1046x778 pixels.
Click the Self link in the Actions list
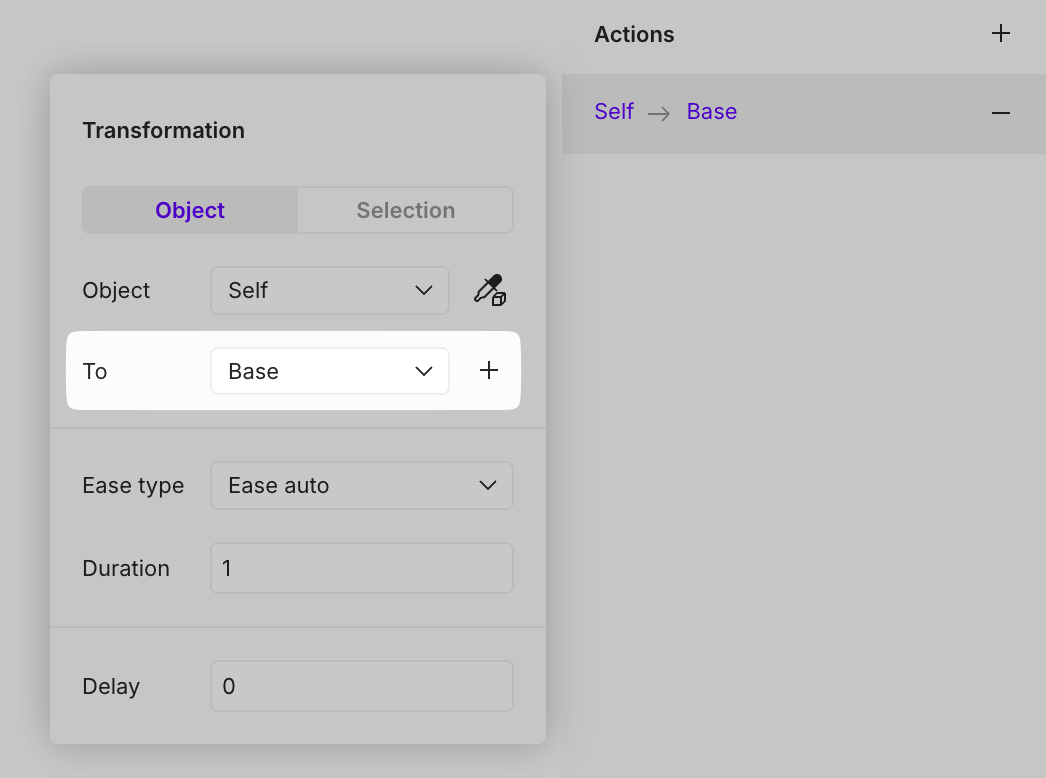pos(614,112)
